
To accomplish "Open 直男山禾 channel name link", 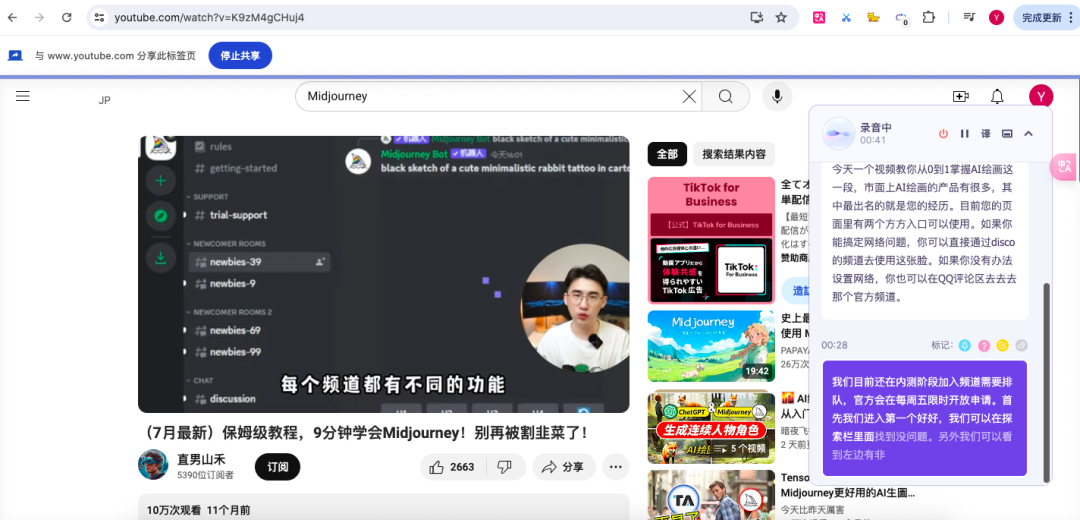I will (201, 459).
